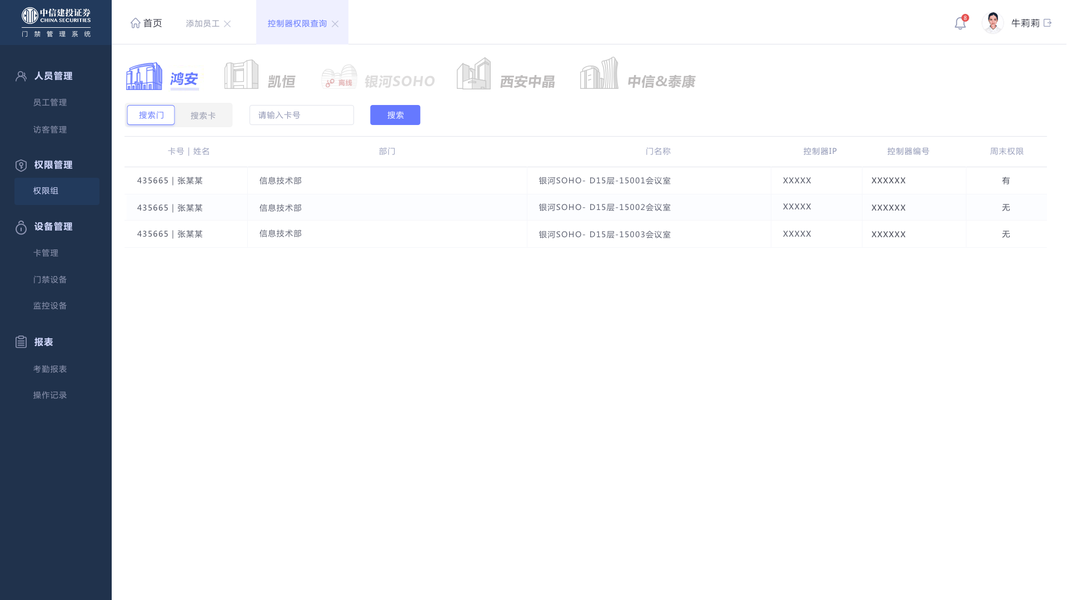The width and height of the screenshot is (1067, 600).
Task: Click the username 牛莉莉
Action: point(1025,23)
